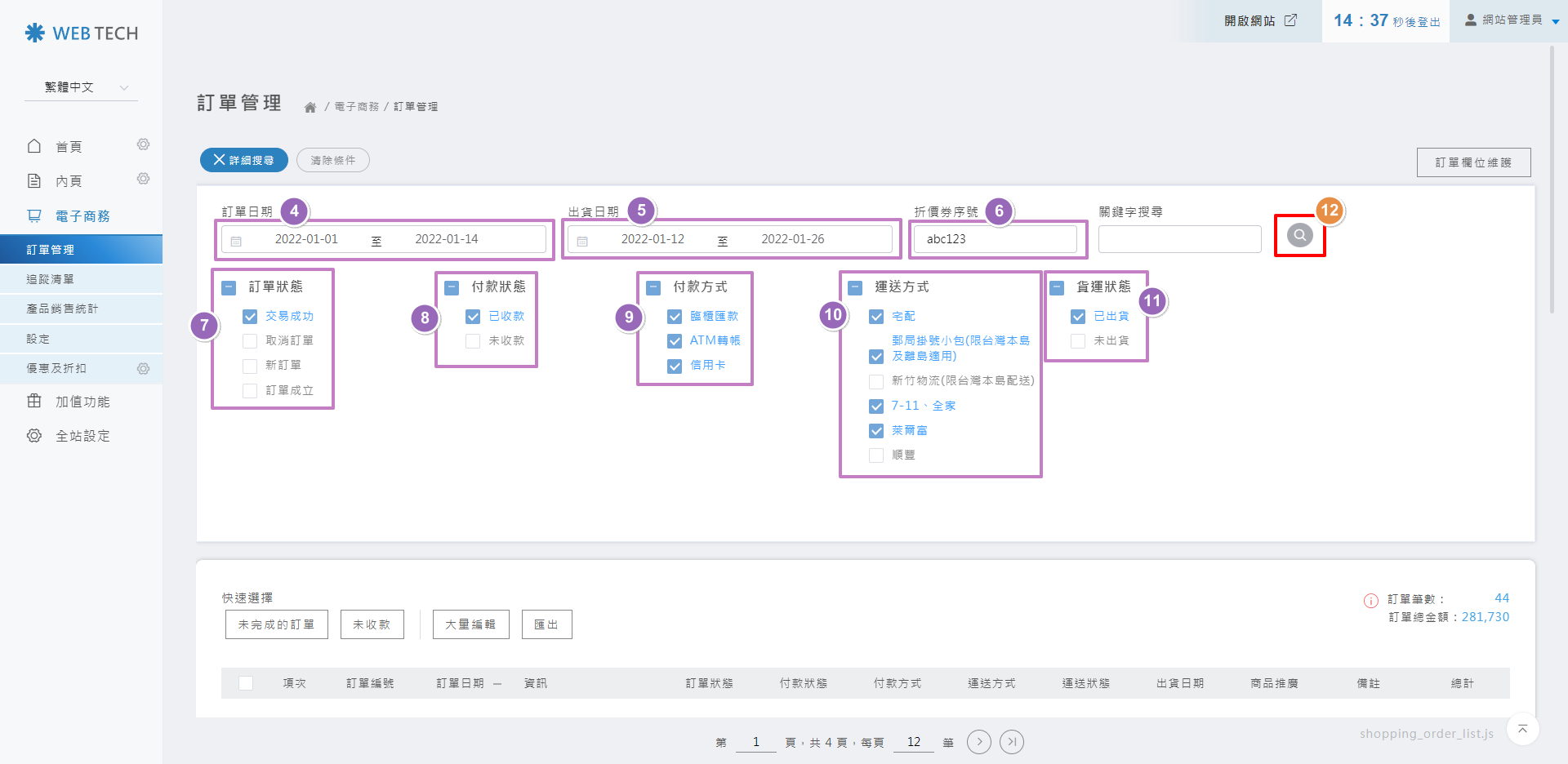Click the gear icon beside 首頁

(x=143, y=144)
